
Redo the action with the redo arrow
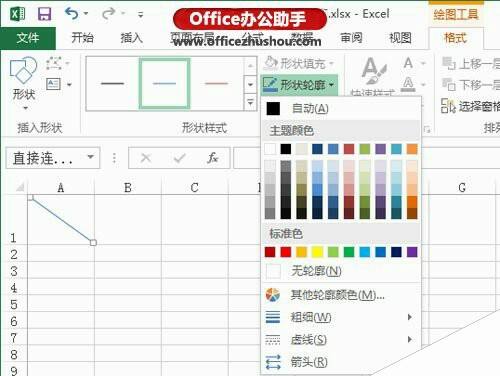(x=108, y=14)
